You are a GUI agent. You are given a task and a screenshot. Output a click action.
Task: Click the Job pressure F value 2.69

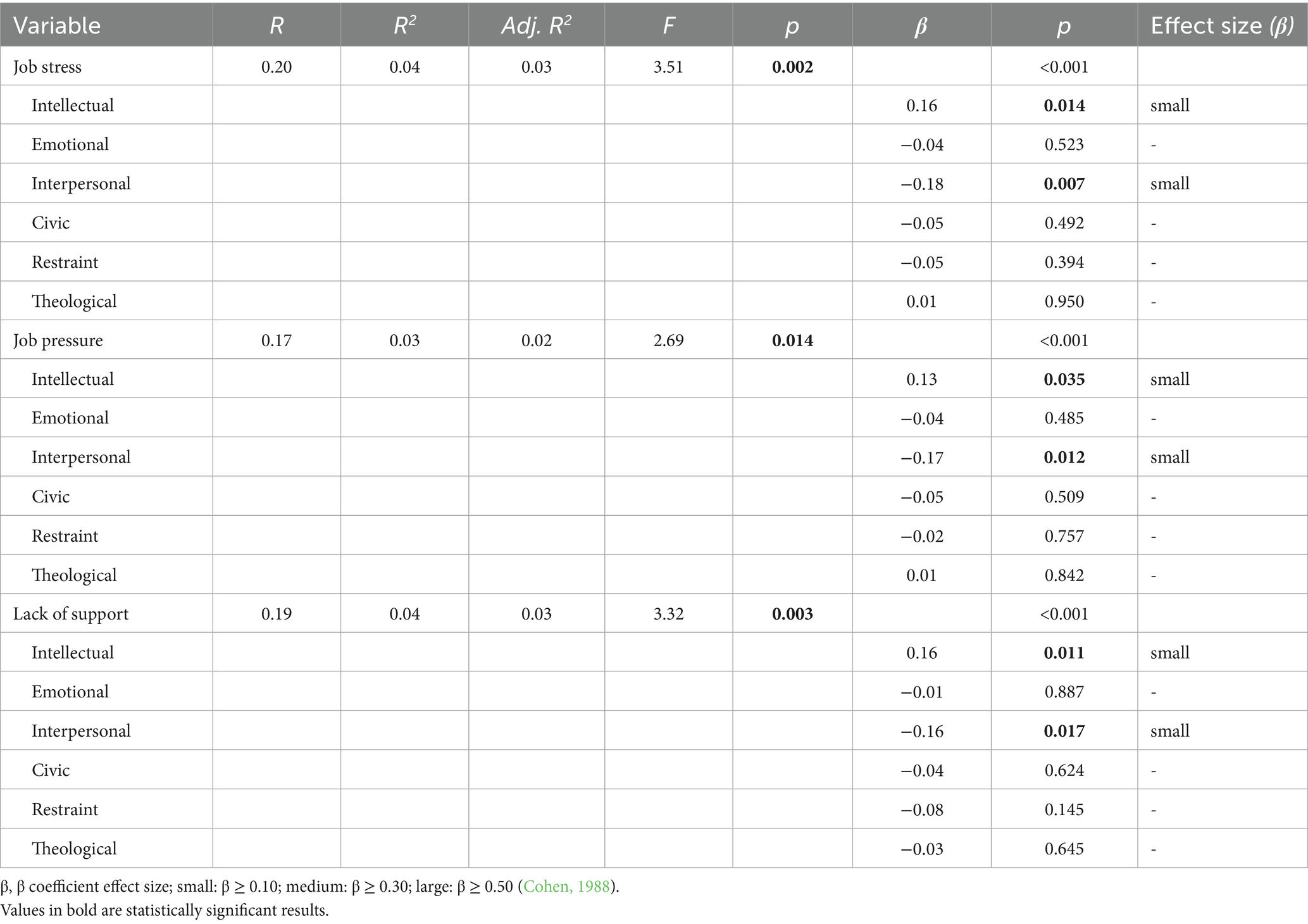(668, 340)
